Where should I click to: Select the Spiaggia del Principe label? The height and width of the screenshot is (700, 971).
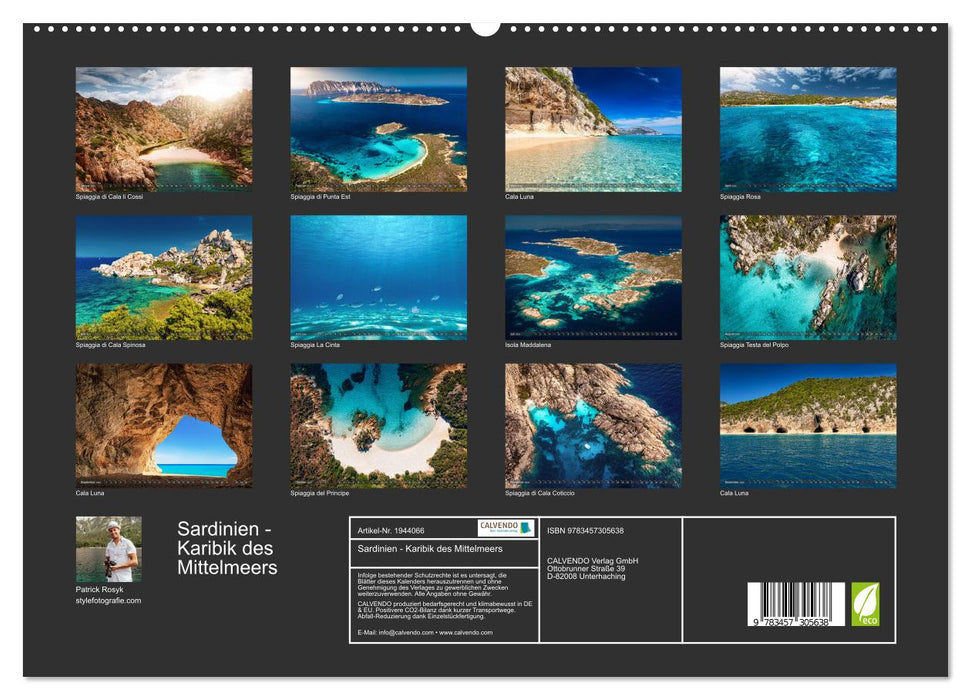click(x=318, y=494)
